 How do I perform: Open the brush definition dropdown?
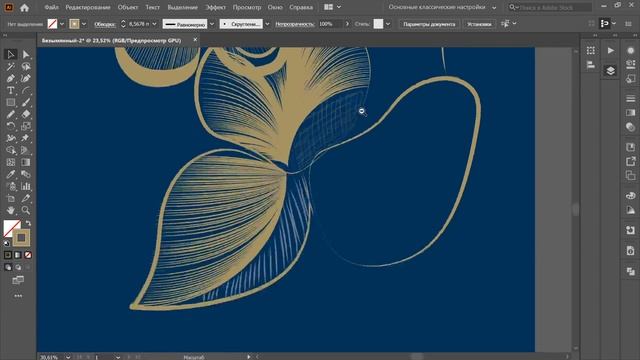tap(267, 24)
